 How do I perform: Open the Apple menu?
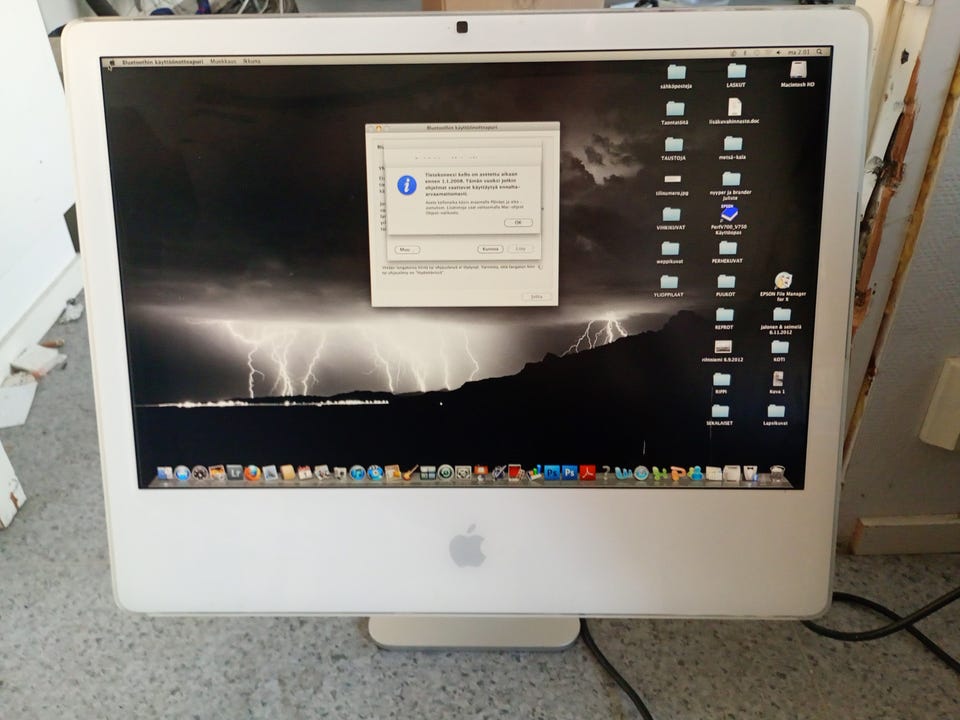tap(111, 62)
